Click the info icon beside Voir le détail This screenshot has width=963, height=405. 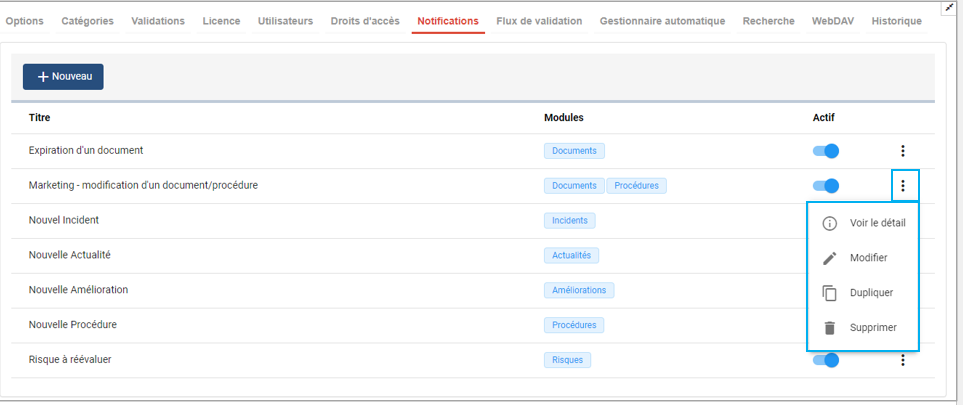(829, 223)
